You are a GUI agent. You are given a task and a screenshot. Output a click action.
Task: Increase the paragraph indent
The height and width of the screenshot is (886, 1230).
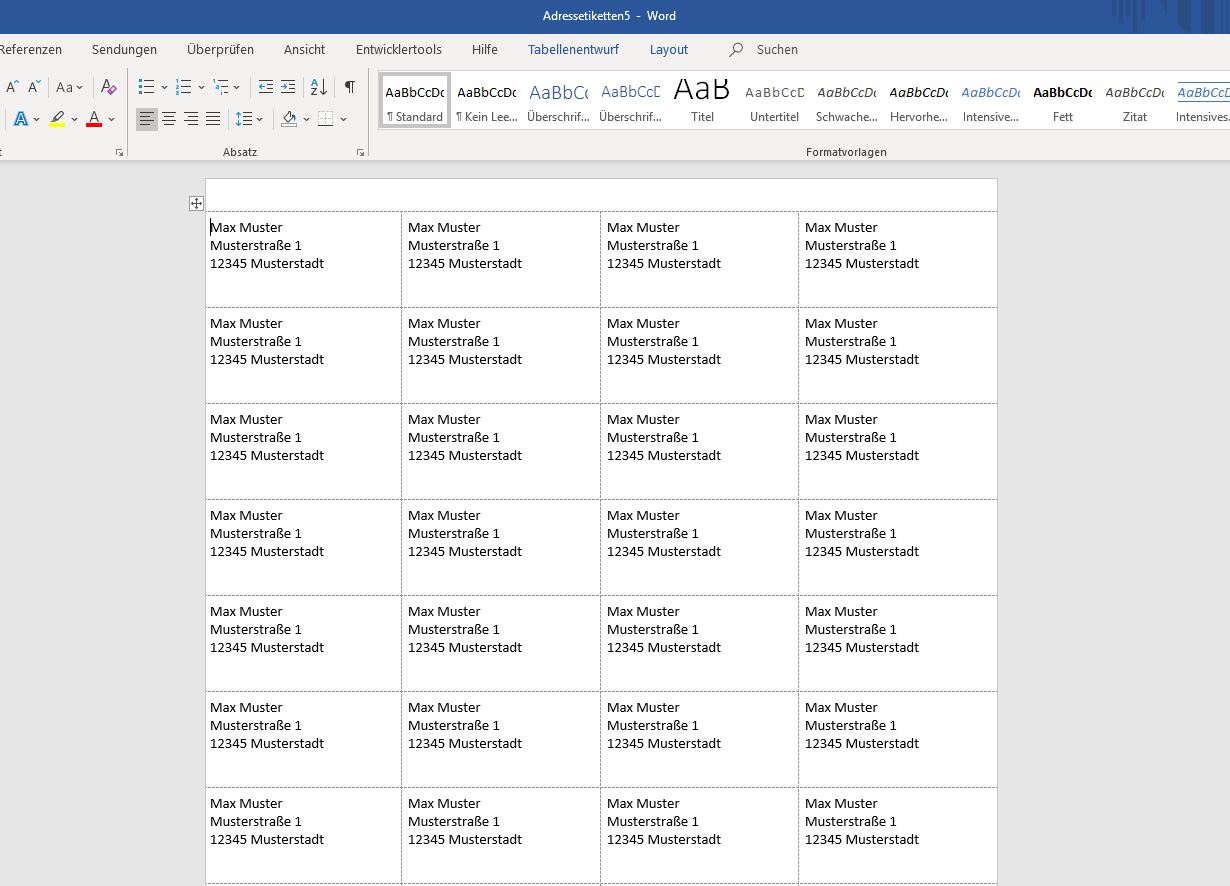pyautogui.click(x=288, y=87)
